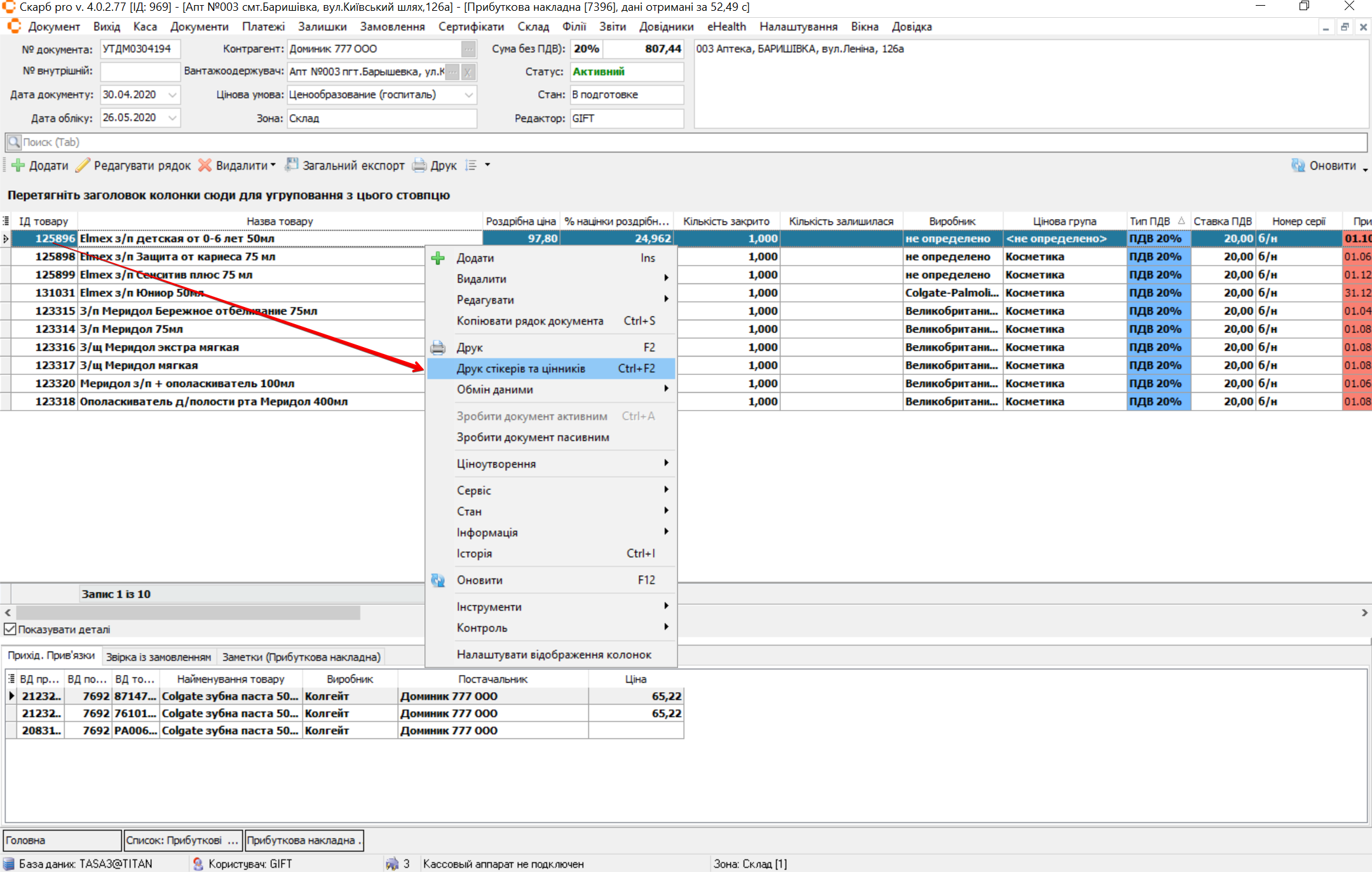Viewport: 1372px width, 872px height.
Task: Click the list layout icon beside Друк
Action: [471, 165]
